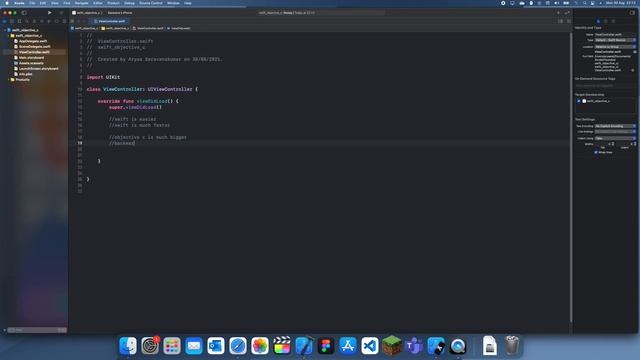
Task: Open Final Cut Pro from the dock
Action: pos(282,346)
